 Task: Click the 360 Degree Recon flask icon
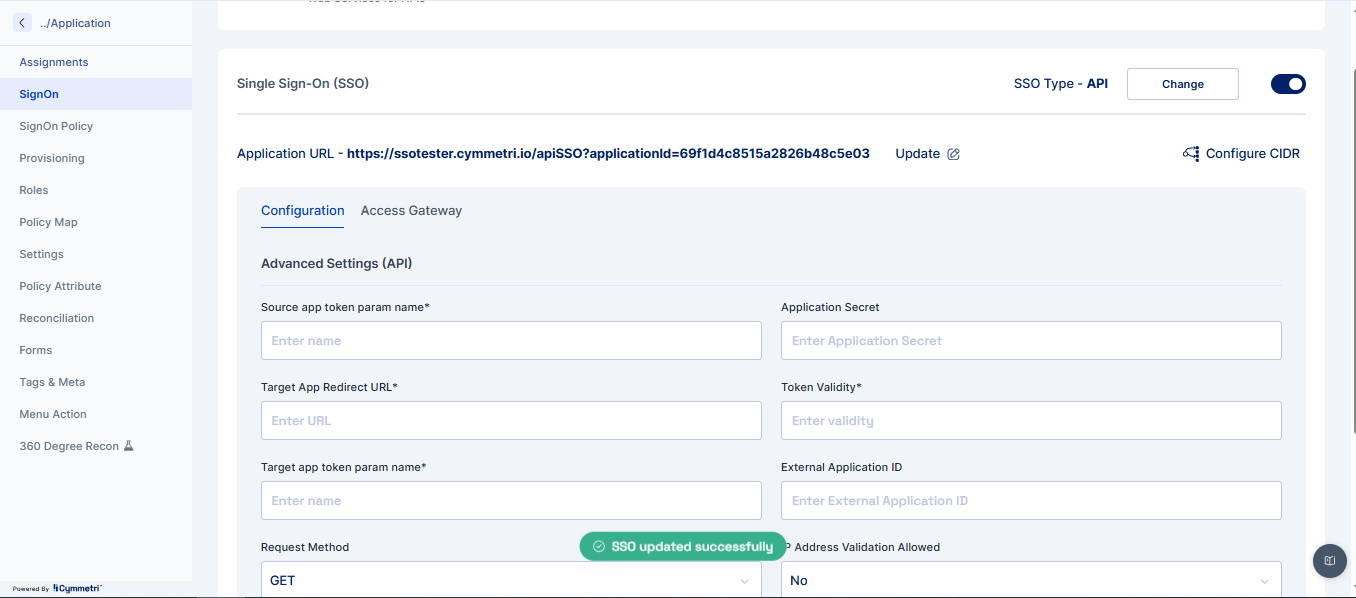click(128, 446)
